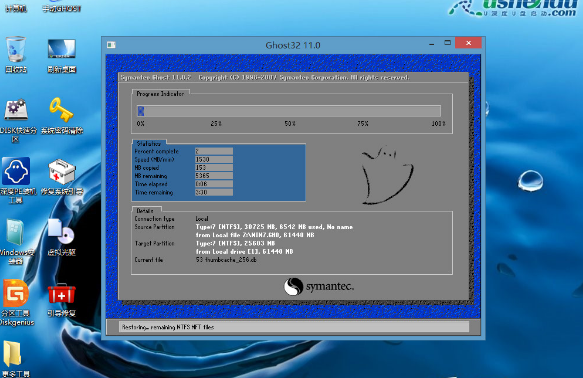Click the Symantec Ghost copyright header line
This screenshot has height=378, width=583.
(265, 77)
